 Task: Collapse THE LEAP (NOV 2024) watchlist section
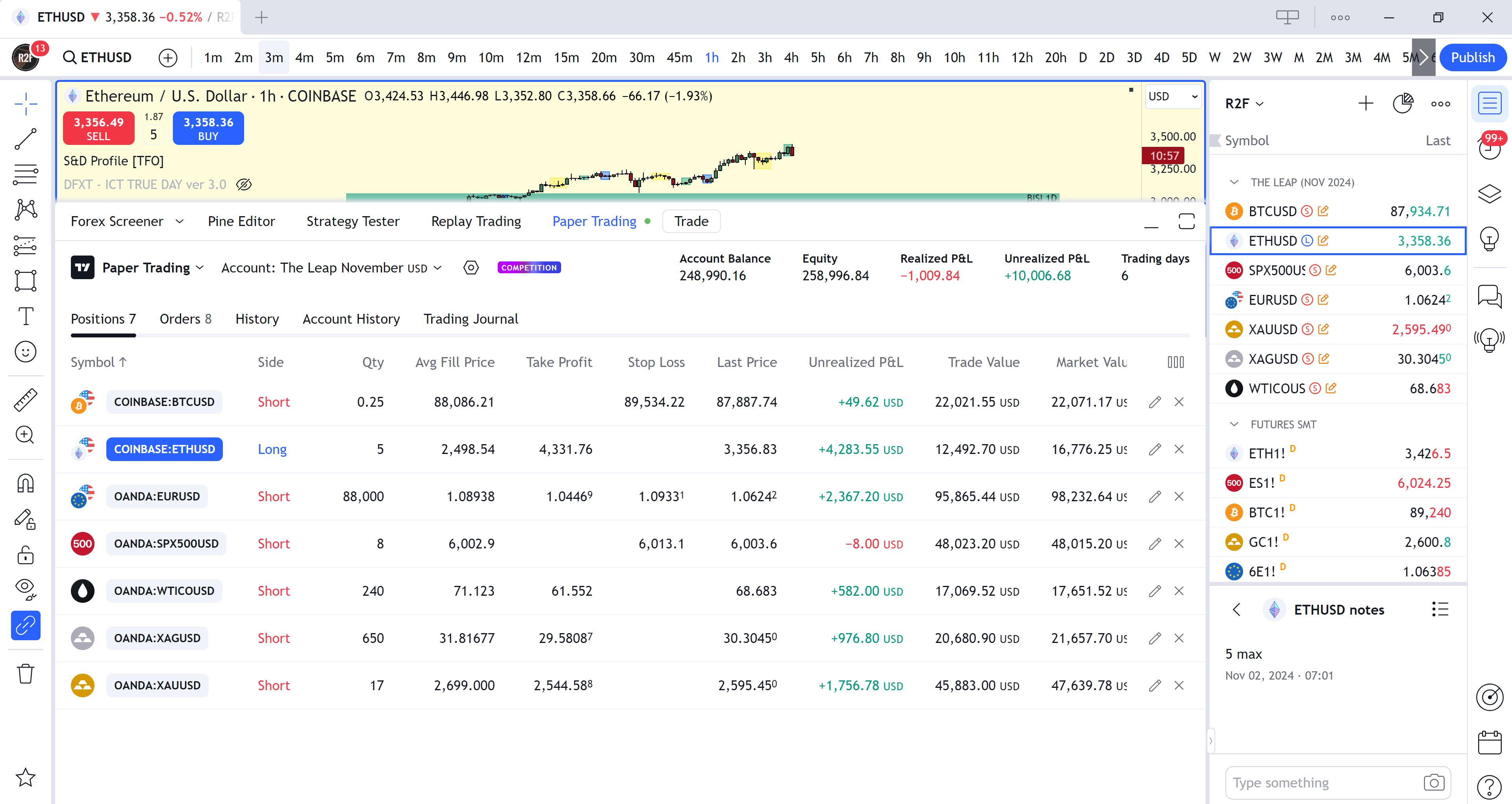1234,183
